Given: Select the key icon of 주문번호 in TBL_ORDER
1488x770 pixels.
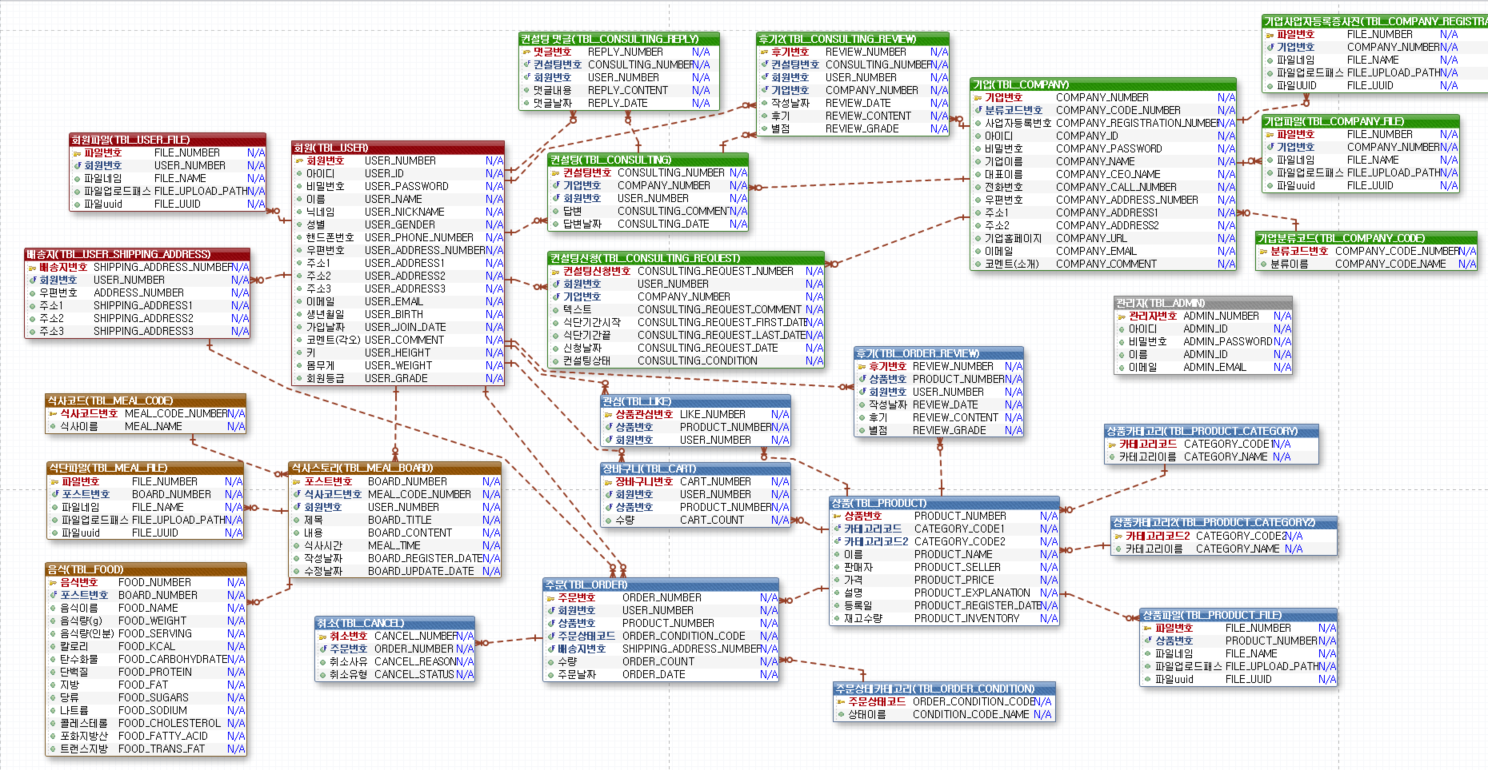Looking at the screenshot, I should 551,596.
